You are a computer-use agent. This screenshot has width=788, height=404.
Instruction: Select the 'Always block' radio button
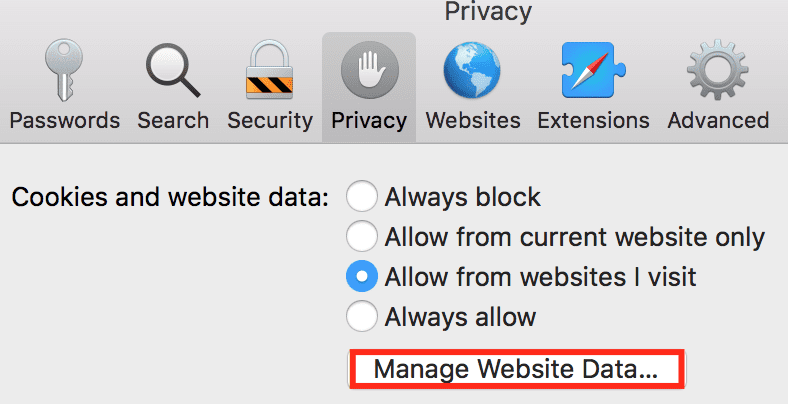coord(362,197)
